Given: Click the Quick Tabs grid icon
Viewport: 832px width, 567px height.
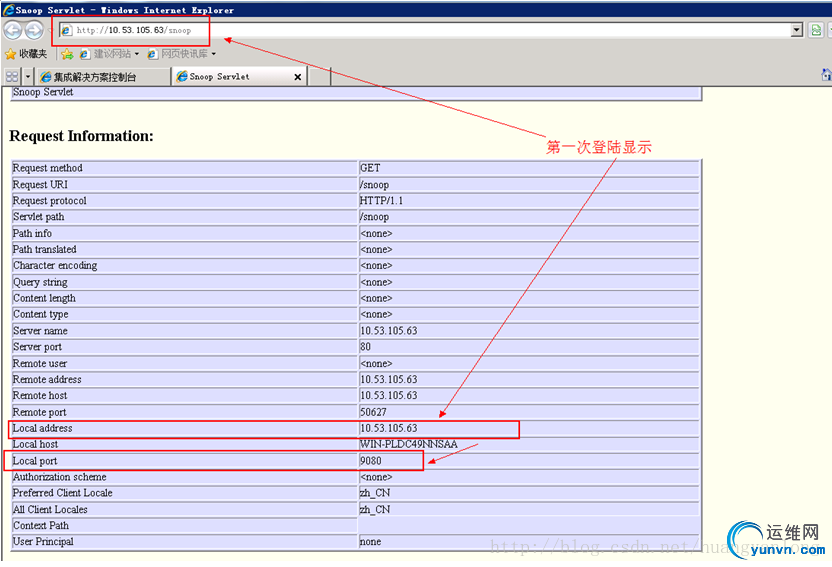Looking at the screenshot, I should (x=12, y=76).
